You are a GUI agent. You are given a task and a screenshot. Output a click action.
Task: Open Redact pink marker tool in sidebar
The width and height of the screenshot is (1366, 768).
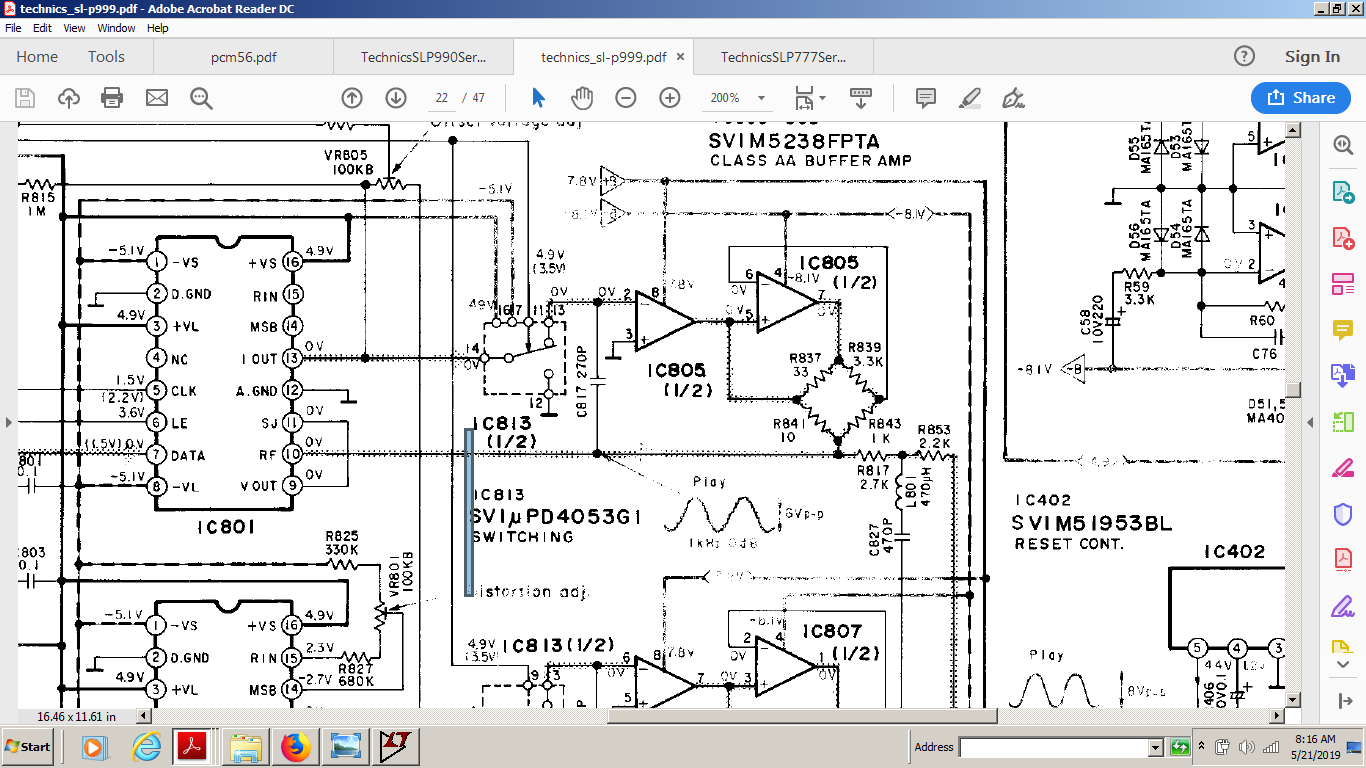[x=1342, y=467]
